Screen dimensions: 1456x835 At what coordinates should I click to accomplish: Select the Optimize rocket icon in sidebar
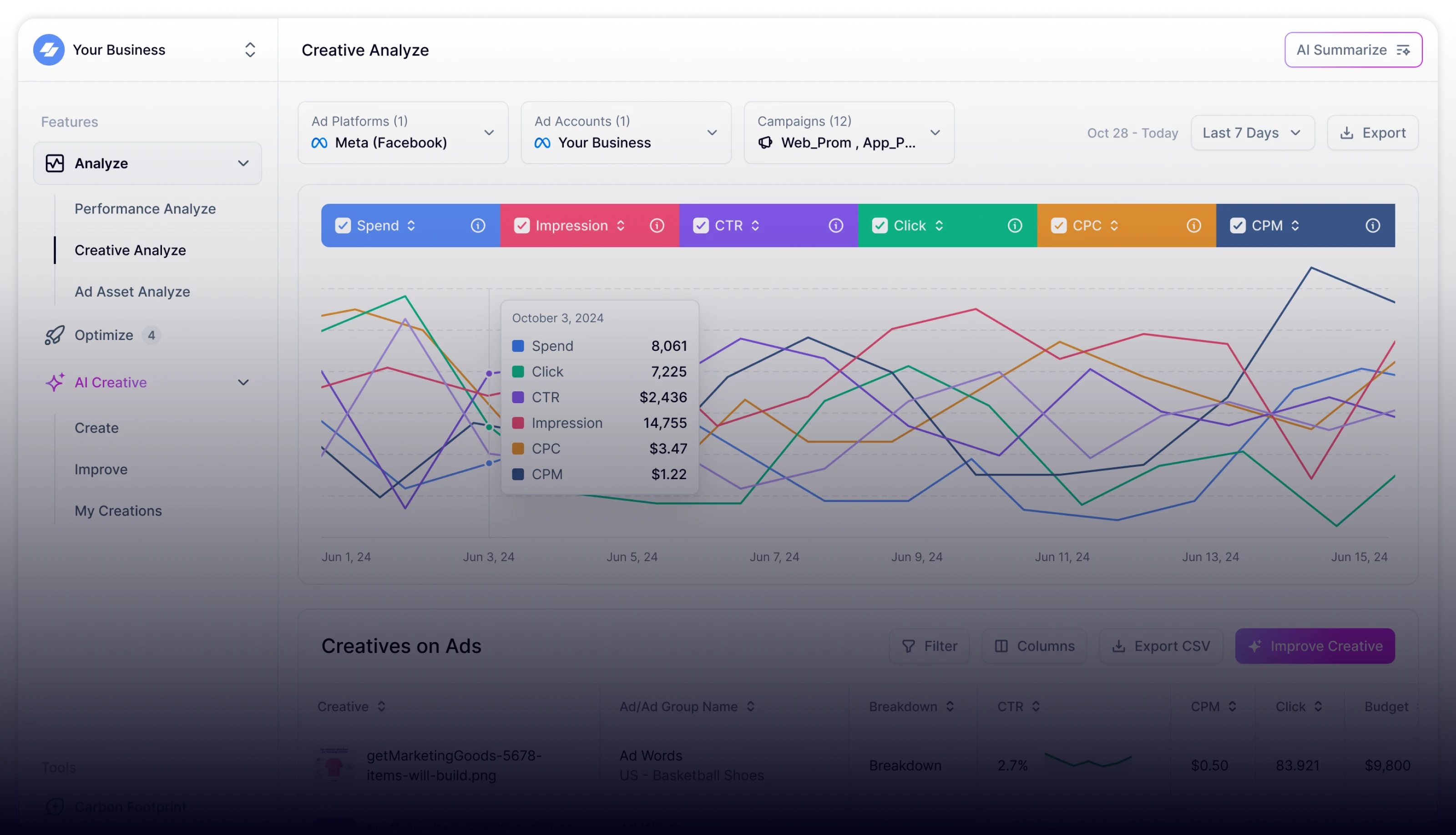click(54, 335)
